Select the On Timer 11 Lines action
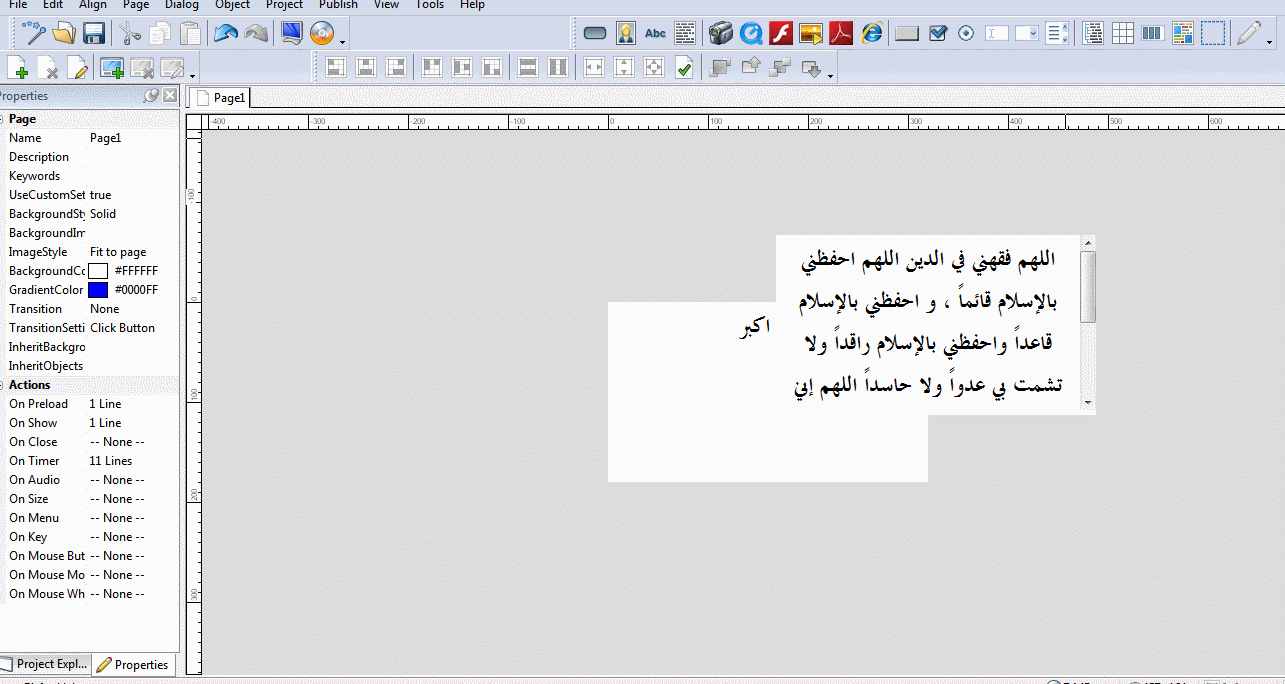This screenshot has height=684, width=1285. point(110,461)
